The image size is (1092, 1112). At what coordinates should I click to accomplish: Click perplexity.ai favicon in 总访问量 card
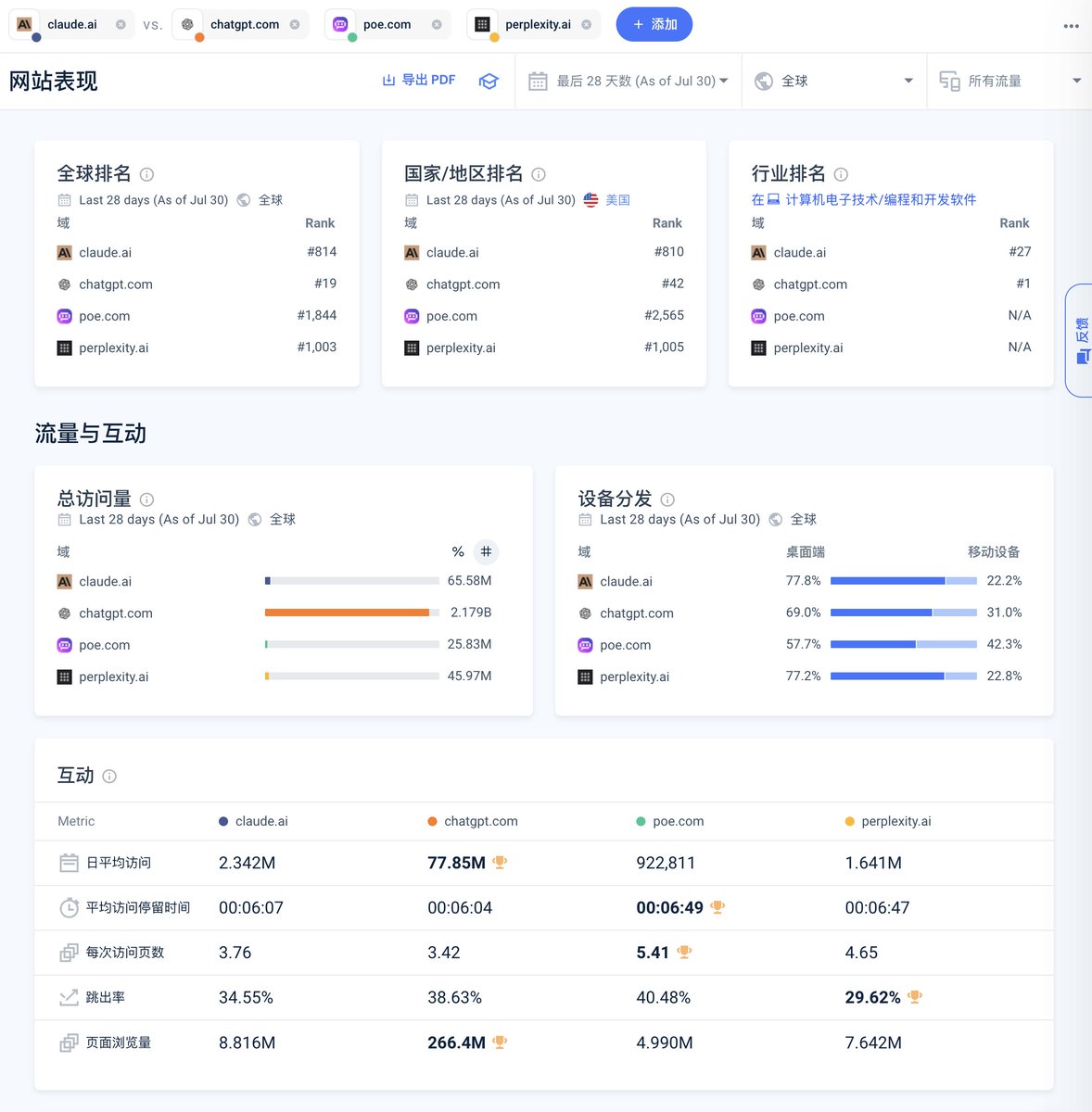coord(64,677)
